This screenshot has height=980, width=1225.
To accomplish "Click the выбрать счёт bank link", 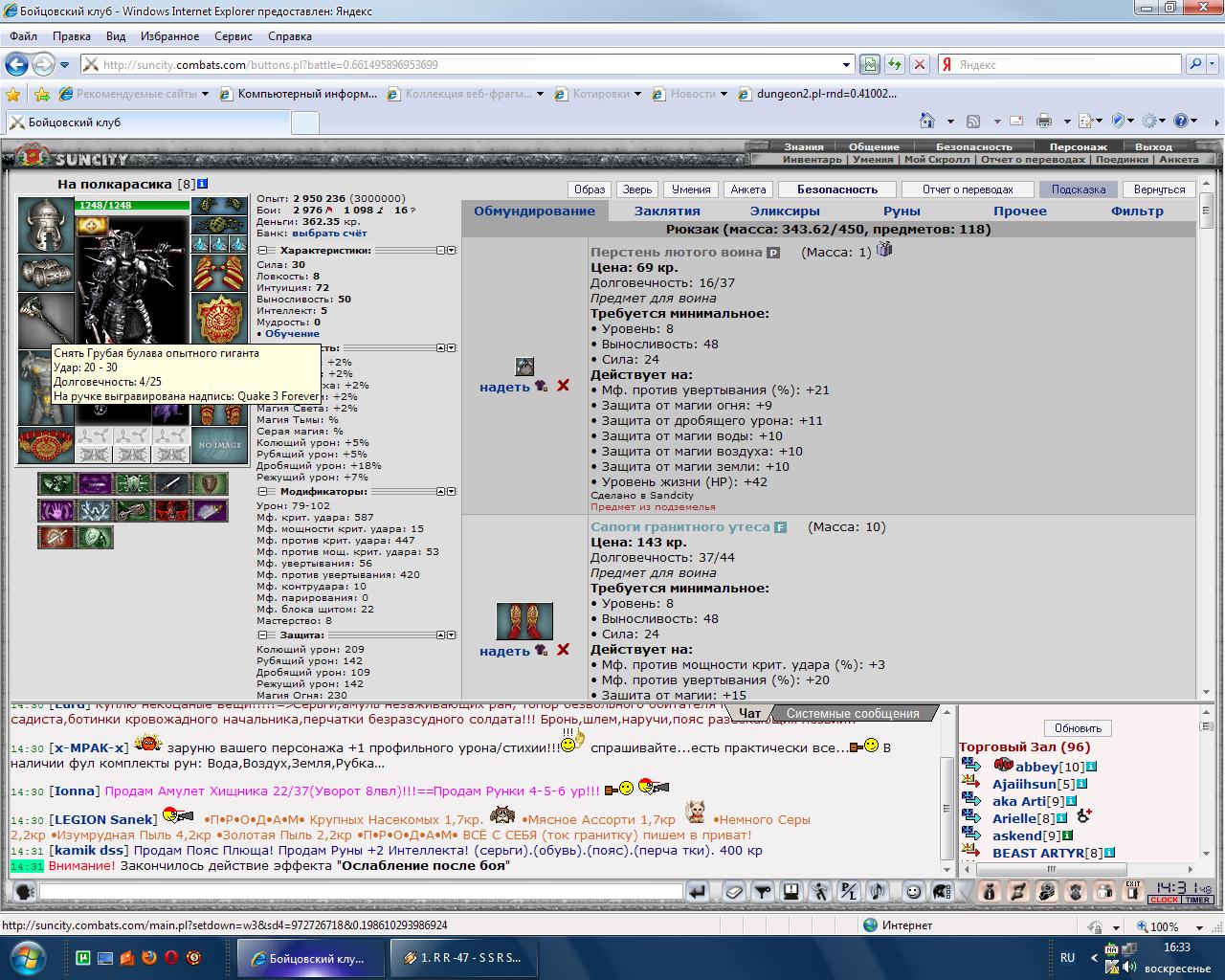I will pyautogui.click(x=329, y=234).
